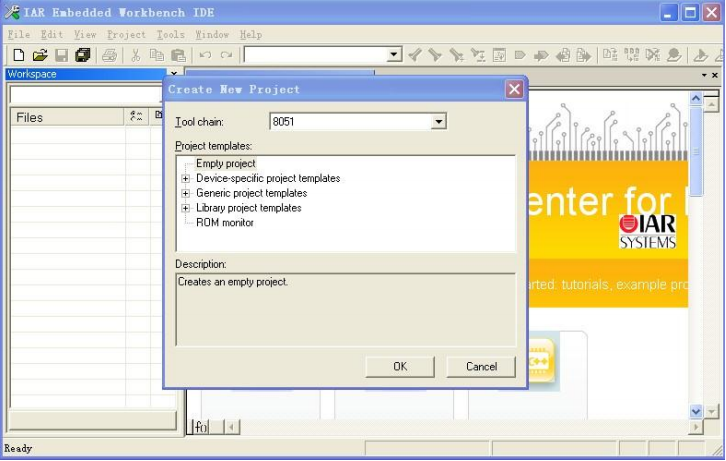726x461 pixels.
Task: Click the column icon next to Files header
Action: coord(136,117)
